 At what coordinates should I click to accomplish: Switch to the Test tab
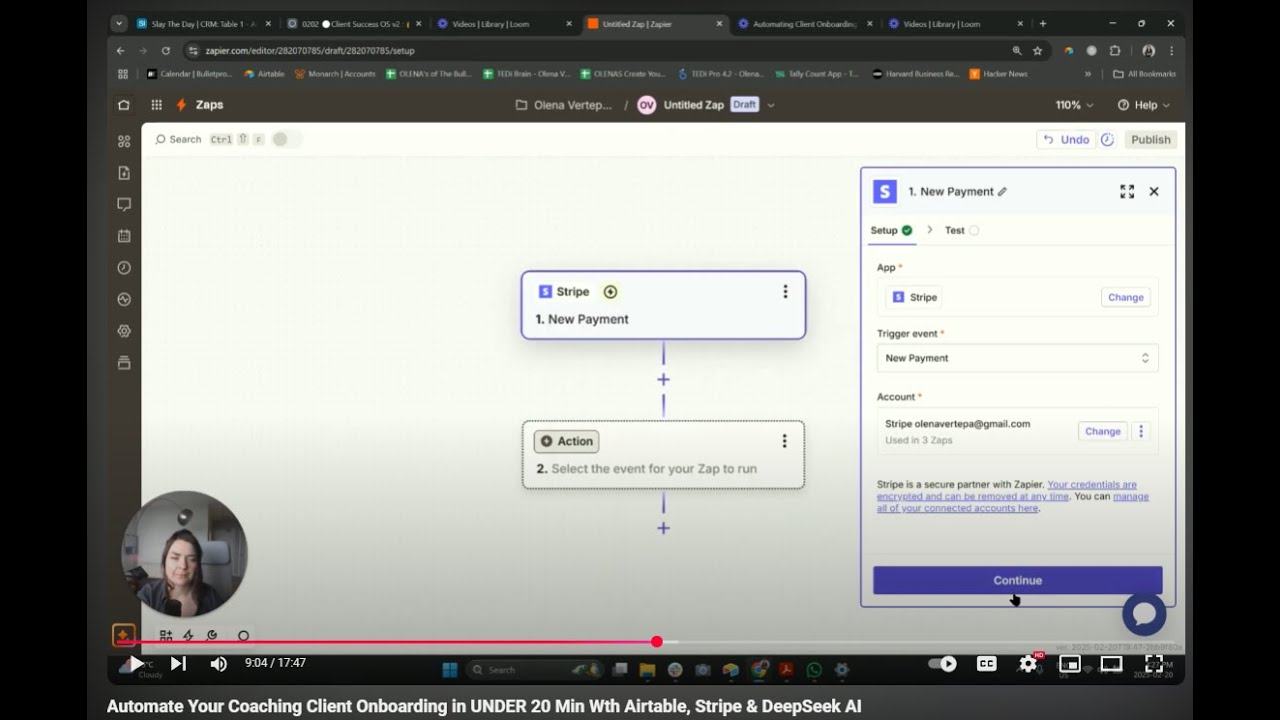pos(961,230)
